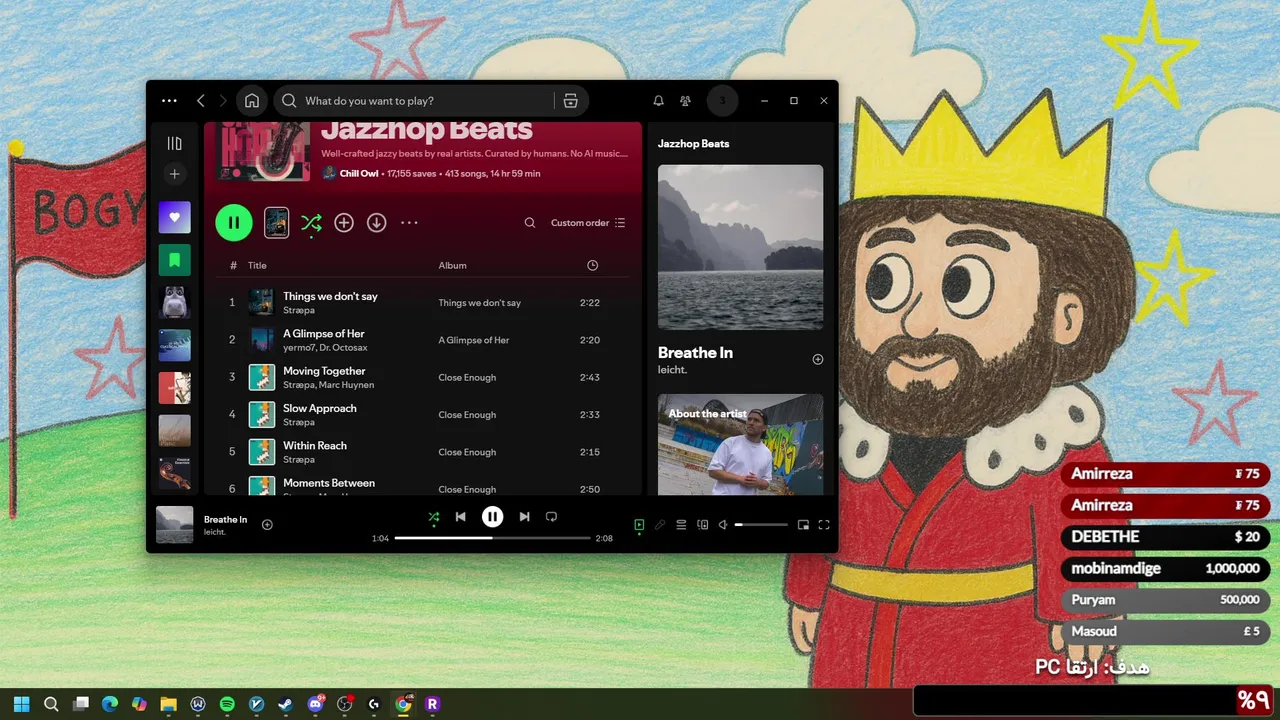Add Jazzhop Beats to library
The width and height of the screenshot is (1280, 720).
coord(344,223)
